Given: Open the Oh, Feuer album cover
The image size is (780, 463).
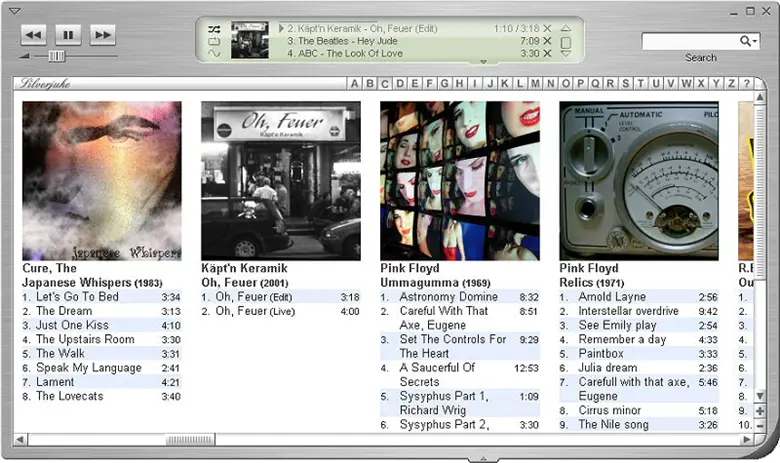Looking at the screenshot, I should [281, 181].
